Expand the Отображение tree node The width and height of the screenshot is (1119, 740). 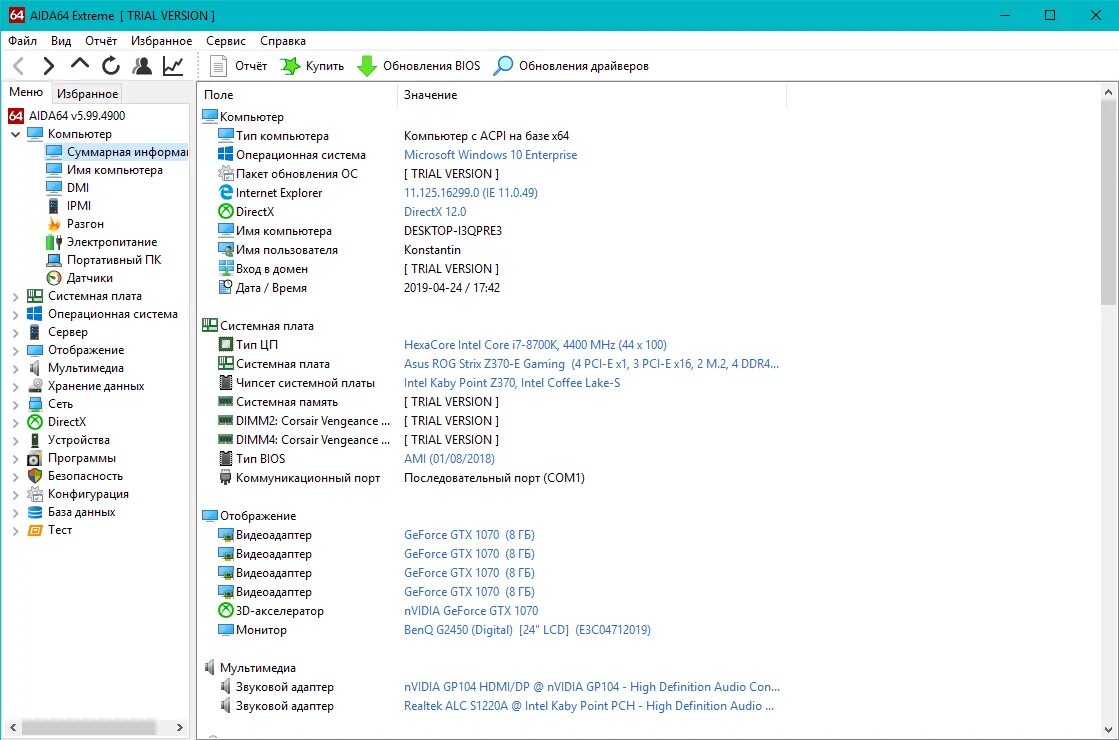click(15, 350)
